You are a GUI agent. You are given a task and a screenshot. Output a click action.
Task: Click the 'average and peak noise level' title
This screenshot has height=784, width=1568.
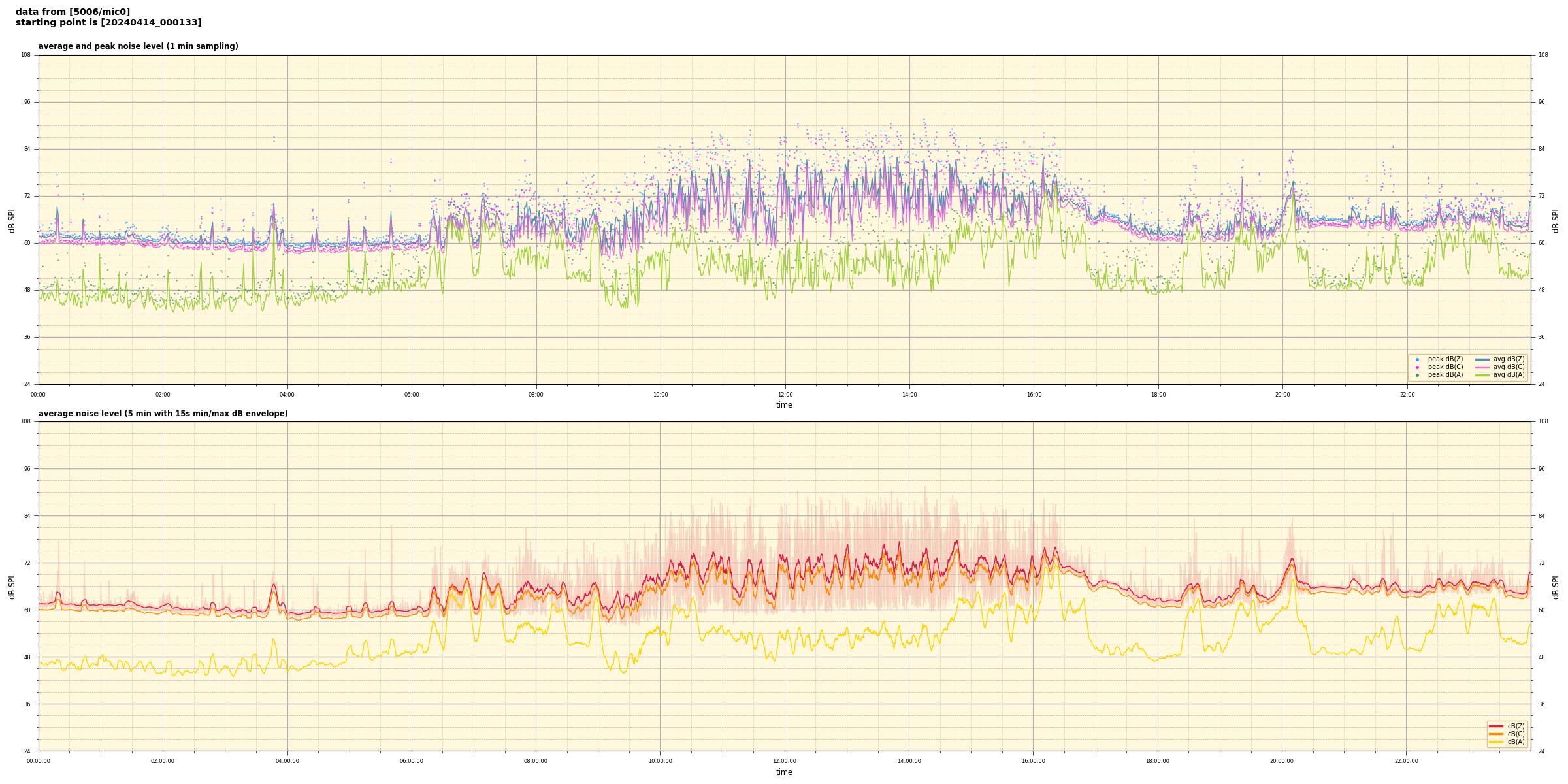click(x=138, y=46)
